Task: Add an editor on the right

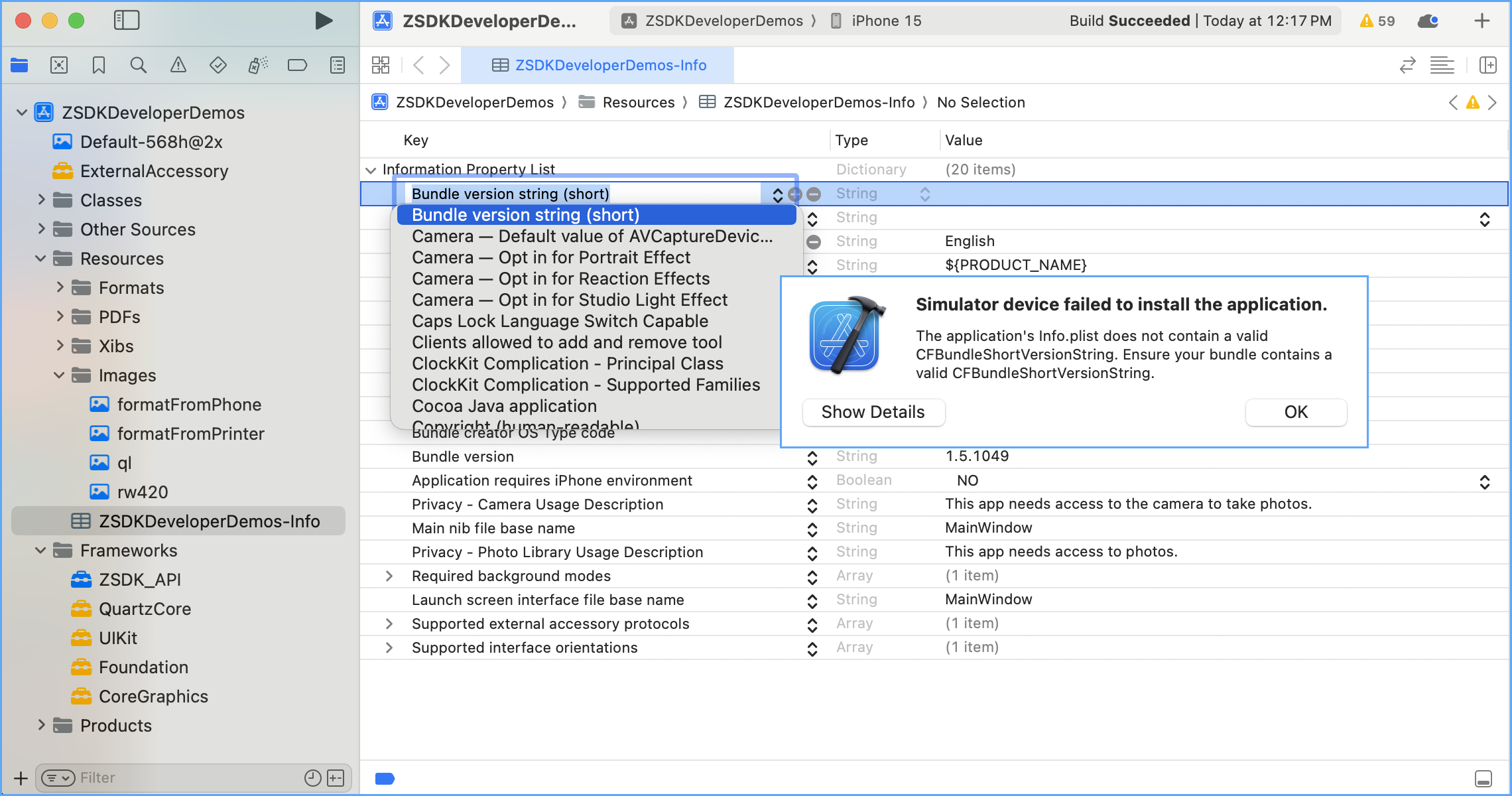Action: (1488, 65)
